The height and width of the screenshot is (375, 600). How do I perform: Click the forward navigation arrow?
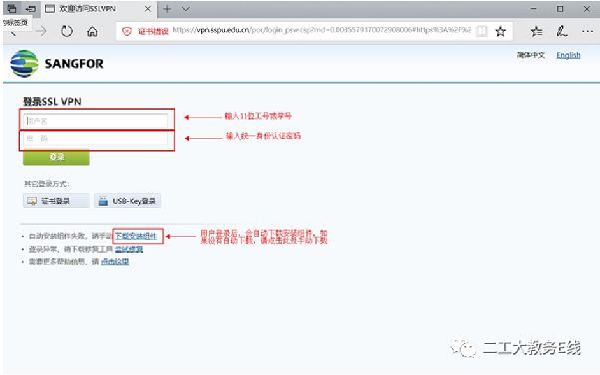[41, 31]
